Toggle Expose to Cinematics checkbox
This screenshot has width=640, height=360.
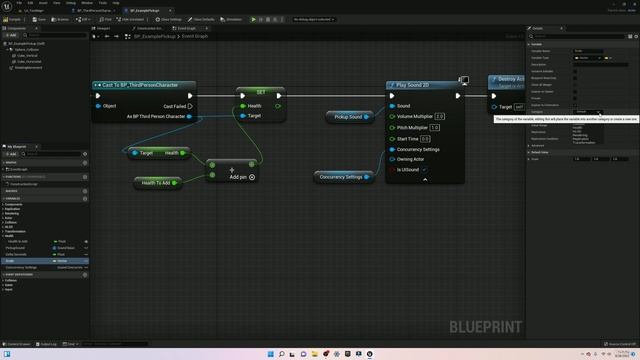[x=575, y=105]
